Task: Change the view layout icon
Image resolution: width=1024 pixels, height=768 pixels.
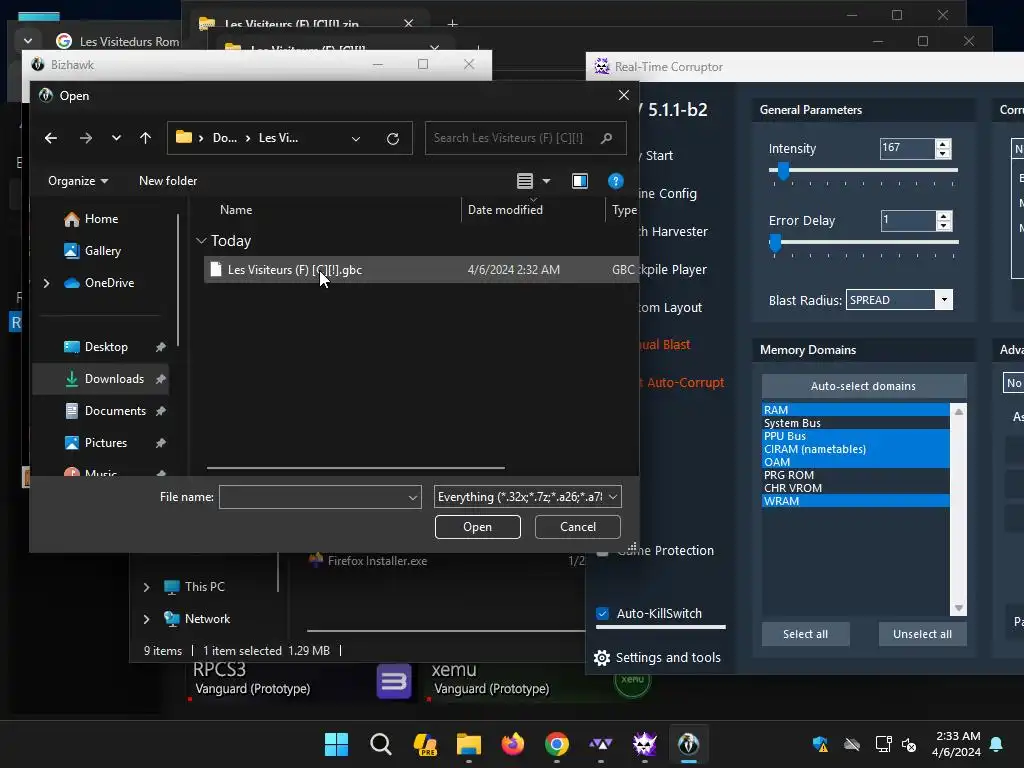Action: tap(525, 181)
